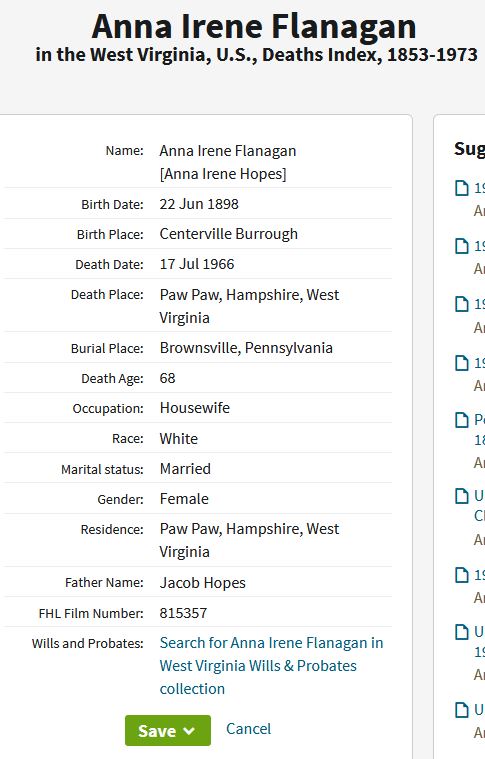
Task: Click the marital status value 'Married'
Action: (185, 469)
